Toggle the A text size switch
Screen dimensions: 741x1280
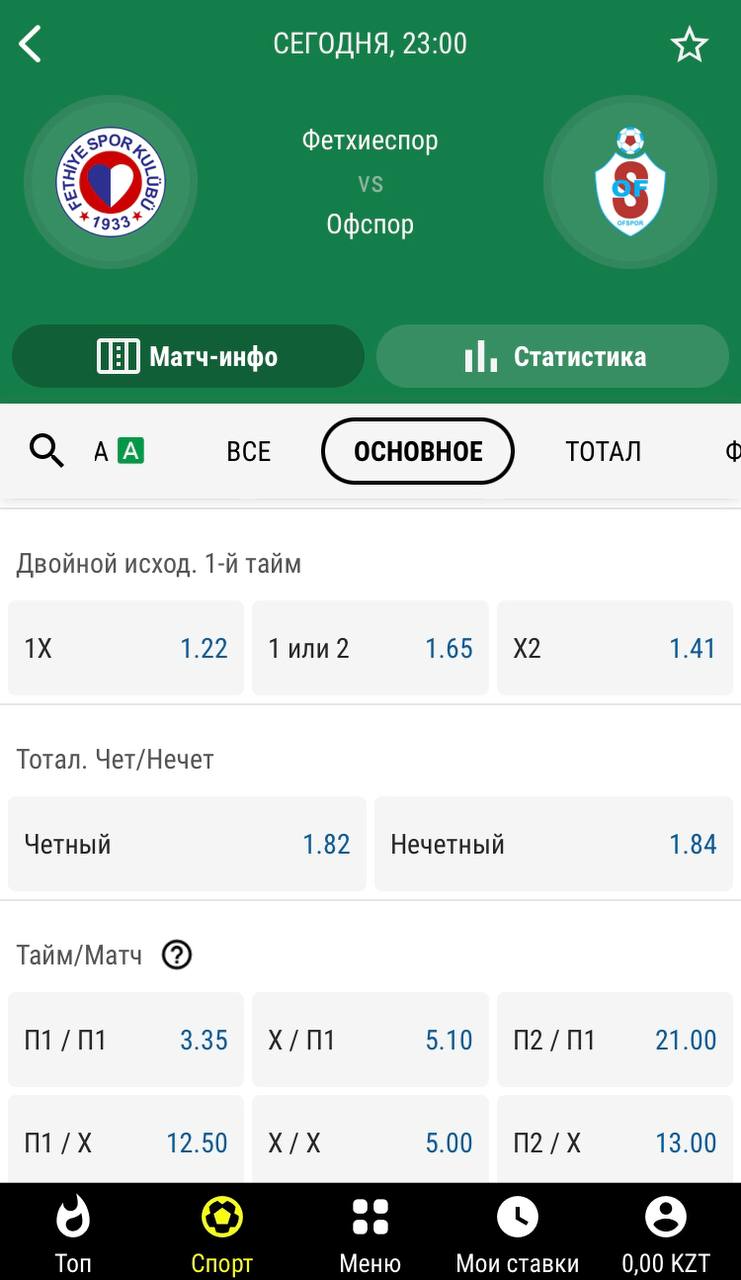point(120,452)
